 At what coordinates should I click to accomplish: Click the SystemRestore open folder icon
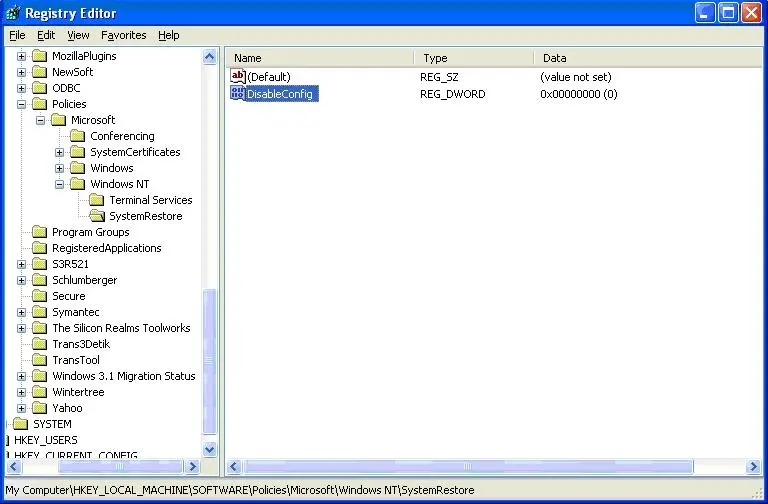(97, 216)
